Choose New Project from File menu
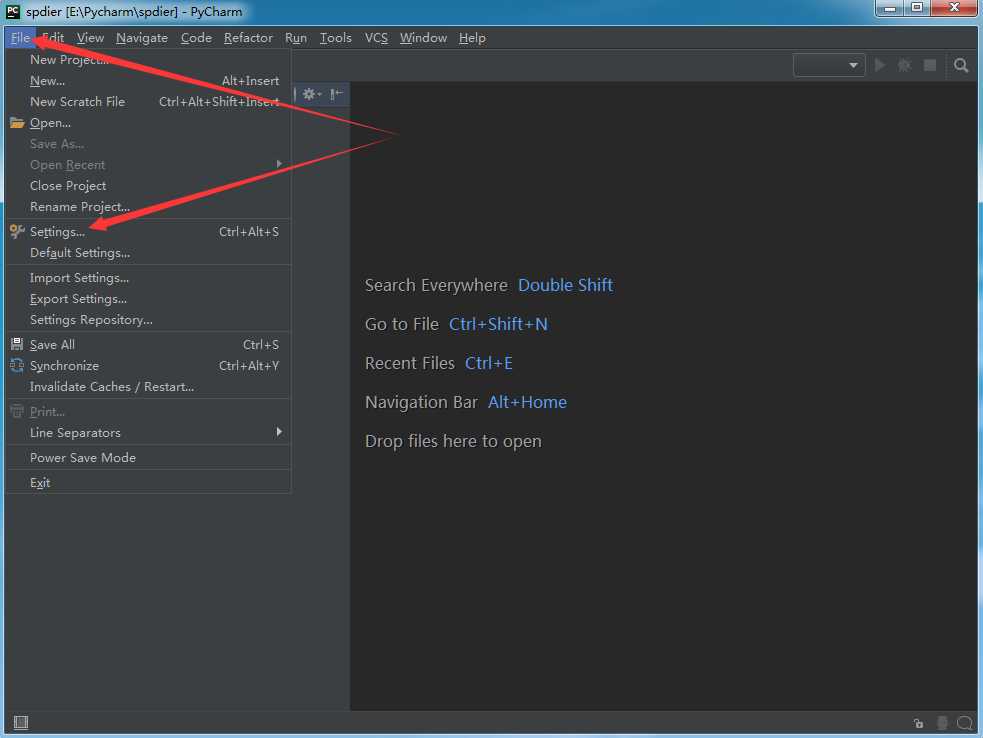The height and width of the screenshot is (738, 983). [148, 60]
